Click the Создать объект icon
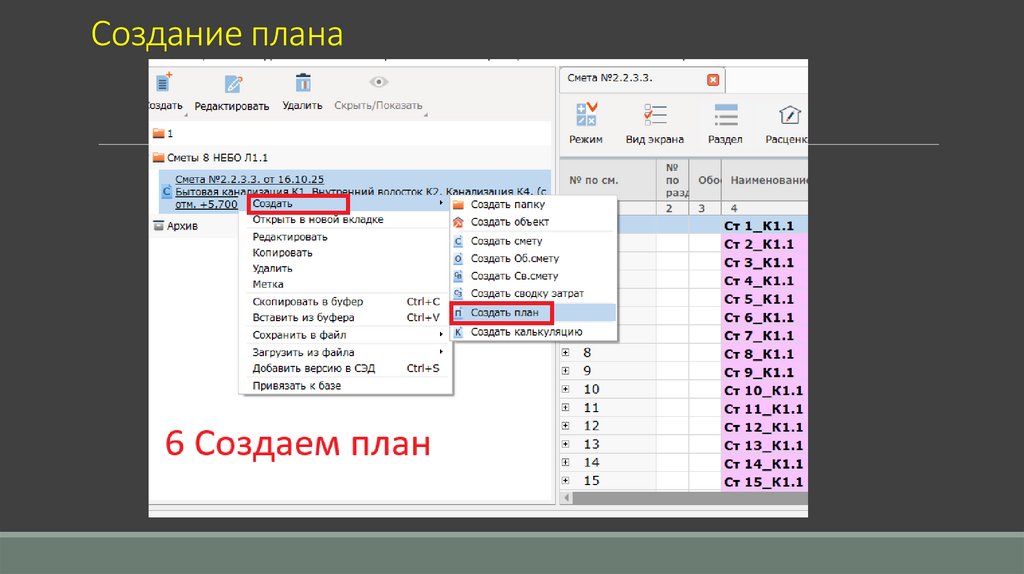This screenshot has height=574, width=1024. coord(458,222)
